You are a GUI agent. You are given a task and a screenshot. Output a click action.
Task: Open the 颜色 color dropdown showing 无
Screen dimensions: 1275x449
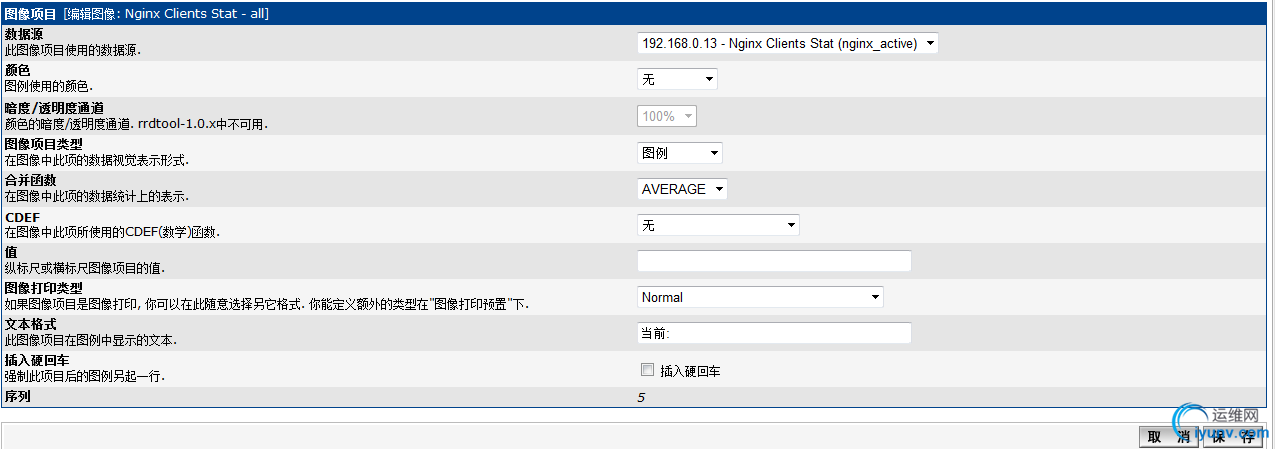tap(678, 79)
